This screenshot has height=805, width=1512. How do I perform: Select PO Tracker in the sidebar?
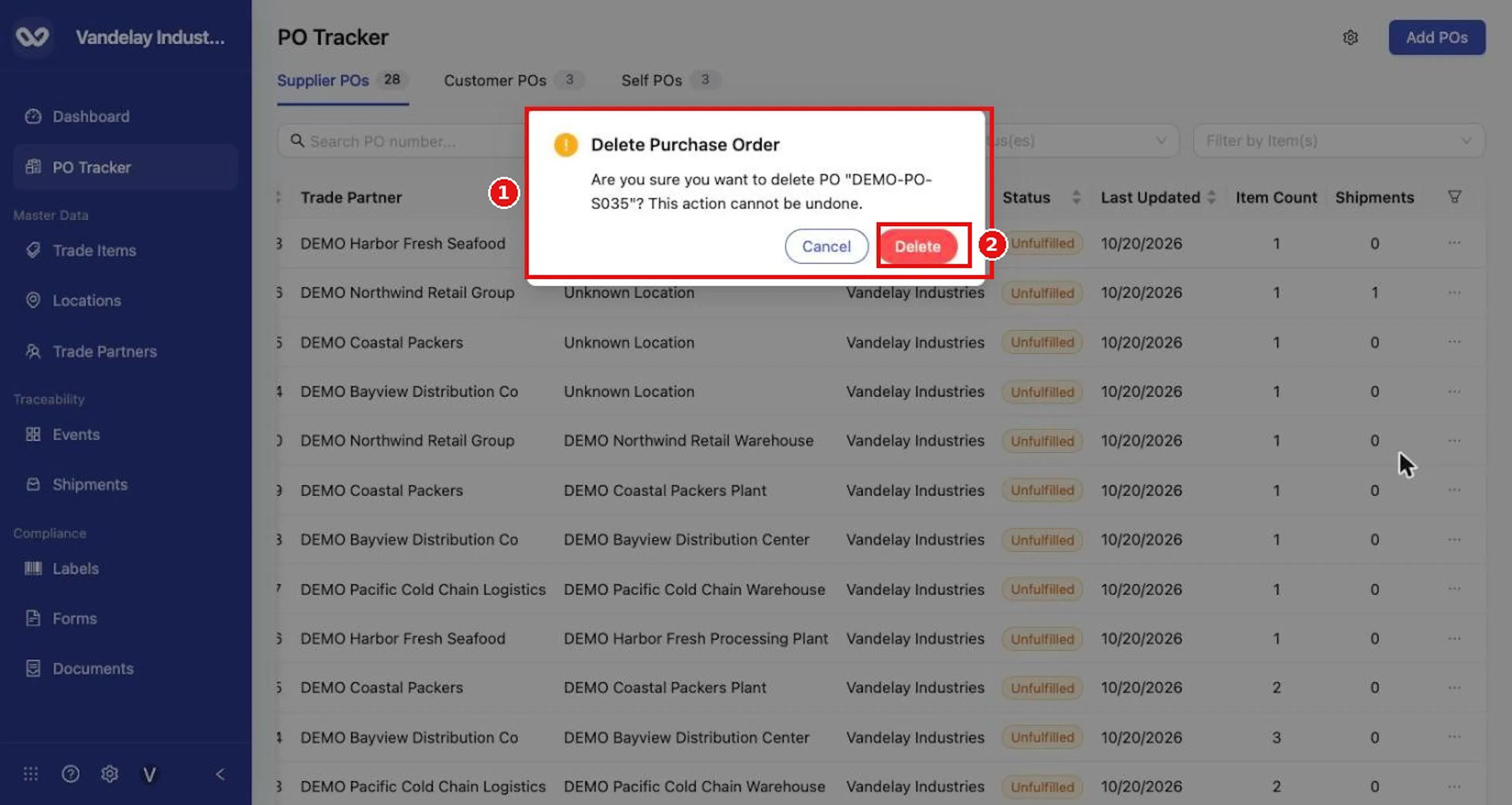click(x=126, y=167)
